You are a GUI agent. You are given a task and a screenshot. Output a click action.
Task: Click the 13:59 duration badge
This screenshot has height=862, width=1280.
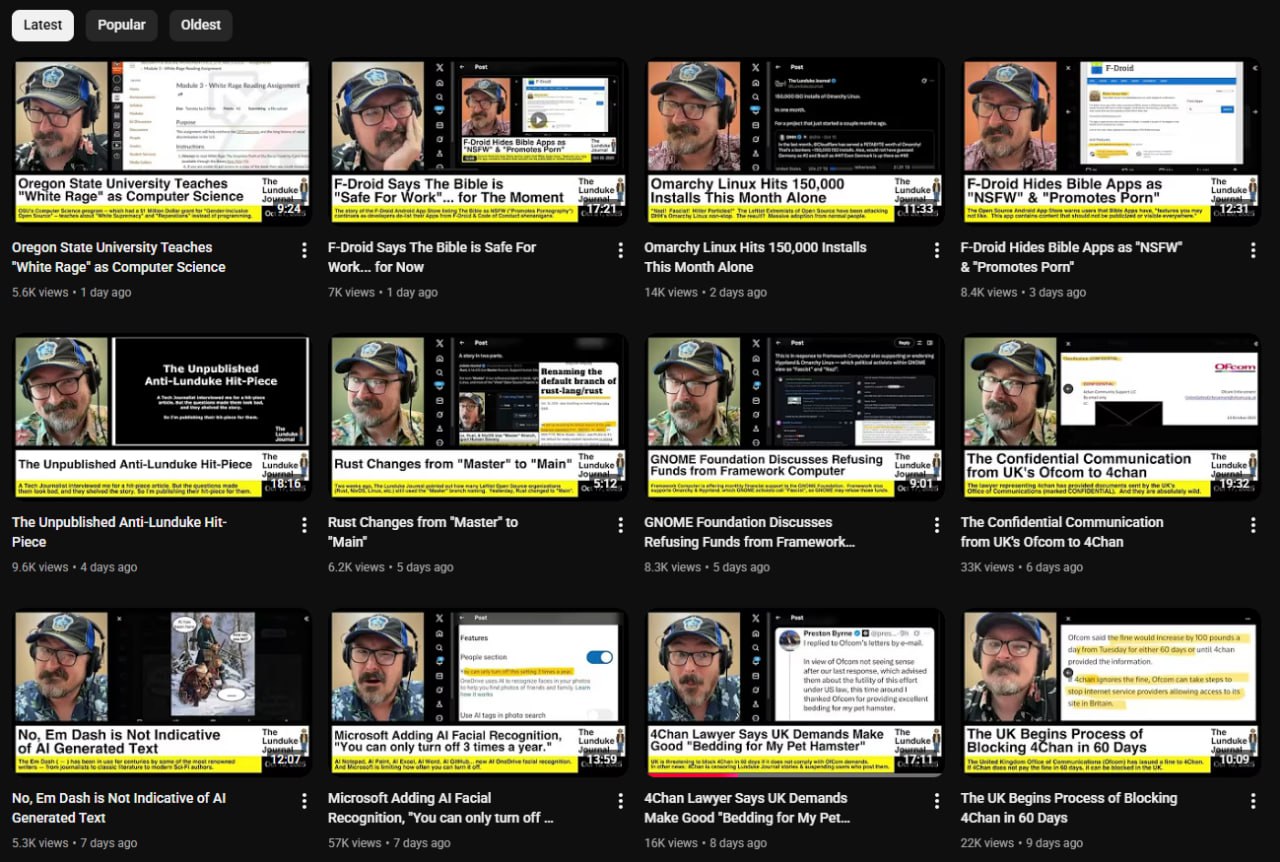(x=602, y=760)
